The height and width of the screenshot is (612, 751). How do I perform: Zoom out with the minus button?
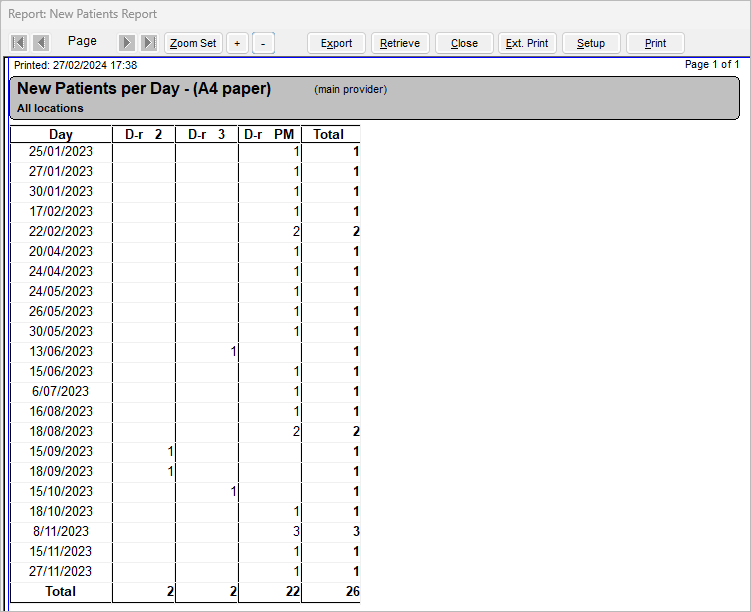pyautogui.click(x=263, y=43)
